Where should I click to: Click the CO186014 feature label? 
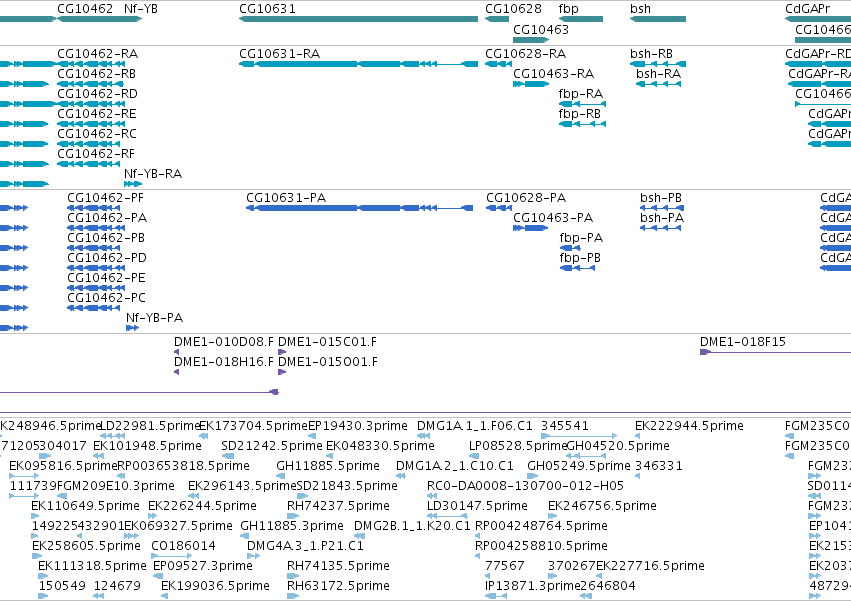coord(183,546)
